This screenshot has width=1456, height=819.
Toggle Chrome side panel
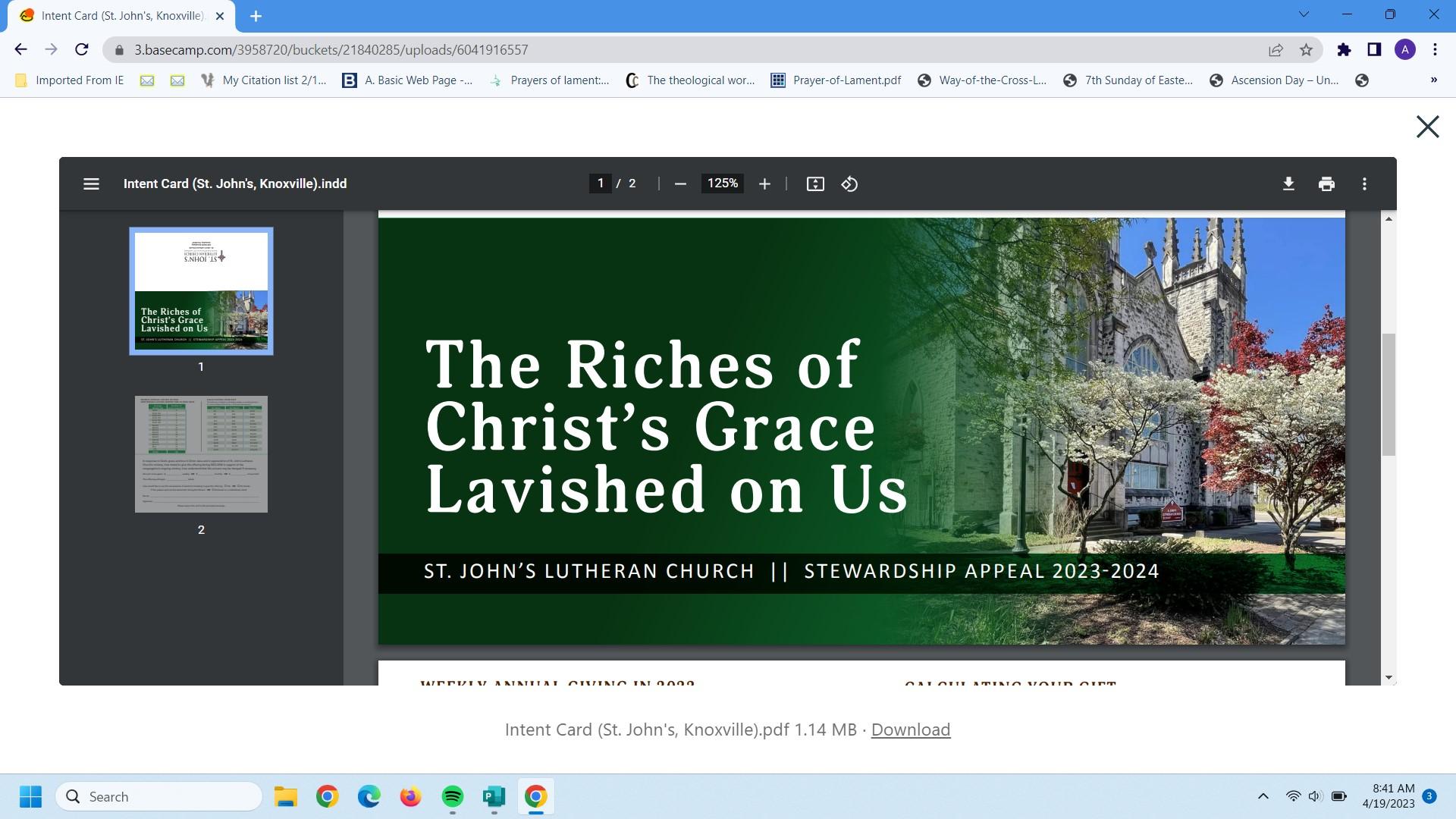point(1374,50)
